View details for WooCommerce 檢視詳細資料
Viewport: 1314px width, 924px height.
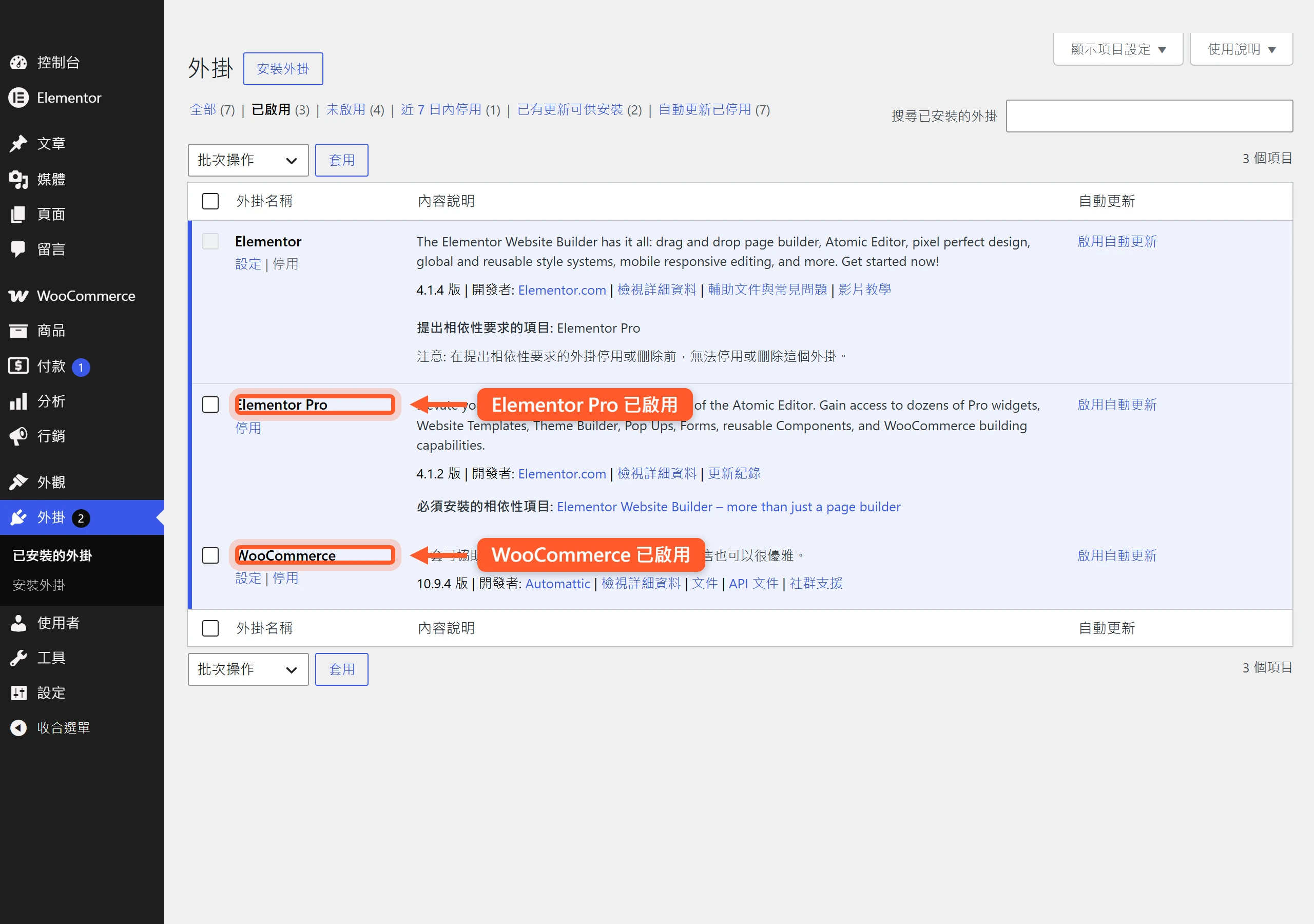[x=641, y=583]
